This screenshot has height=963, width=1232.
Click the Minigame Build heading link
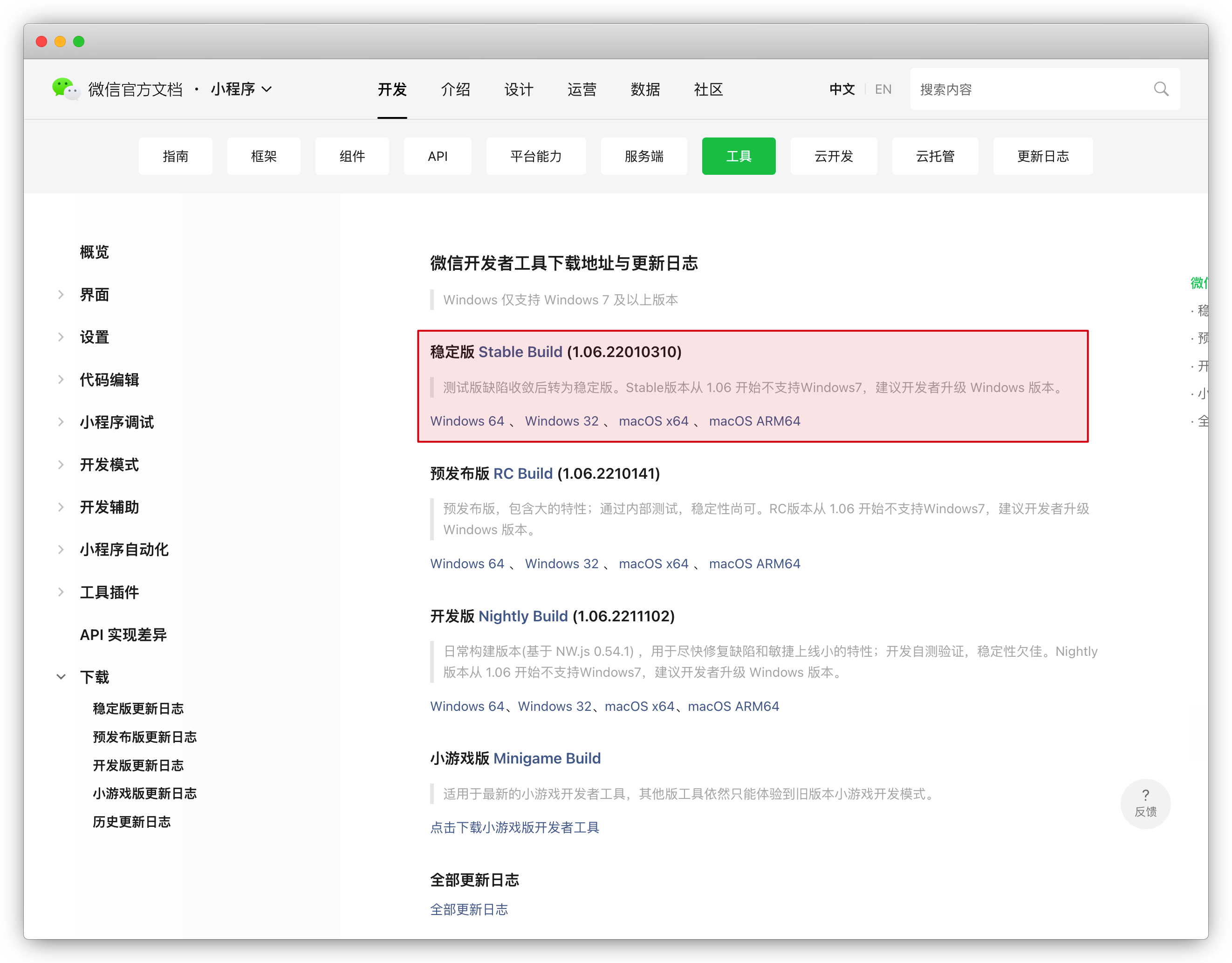547,758
